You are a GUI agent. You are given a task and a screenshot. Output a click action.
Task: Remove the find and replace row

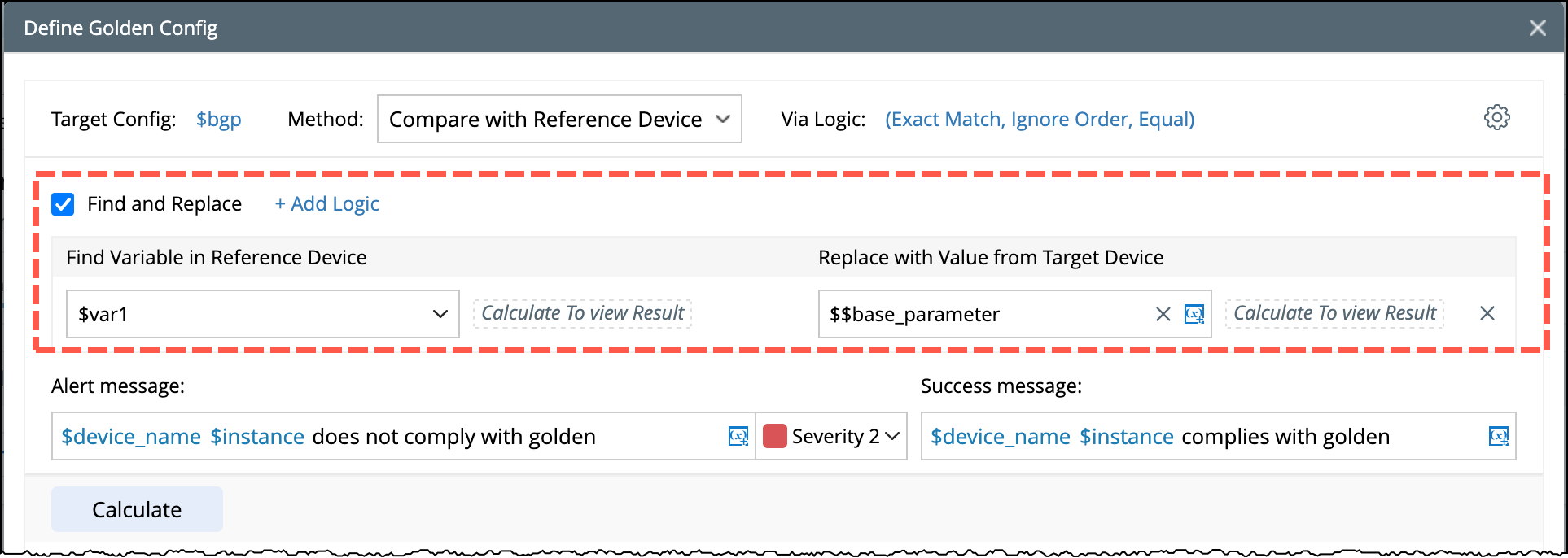coord(1487,313)
